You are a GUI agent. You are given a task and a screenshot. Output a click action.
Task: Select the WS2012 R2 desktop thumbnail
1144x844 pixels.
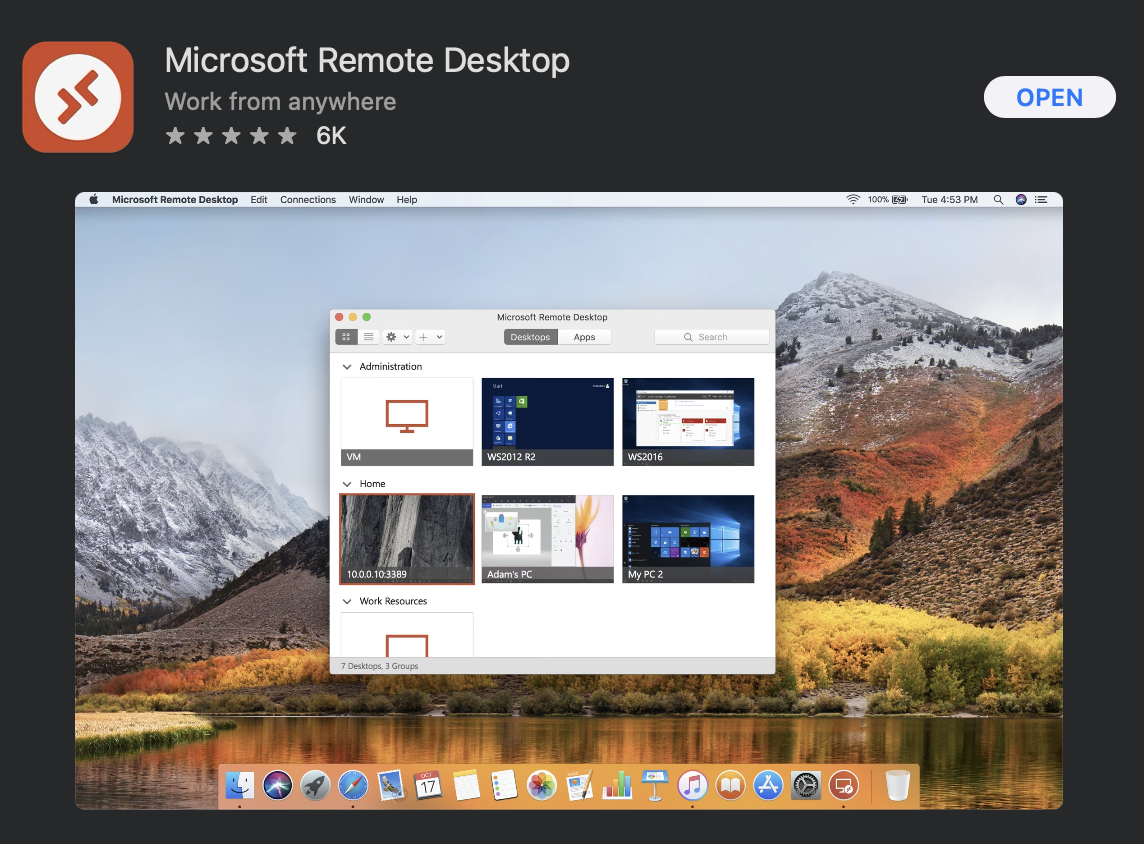(x=548, y=422)
